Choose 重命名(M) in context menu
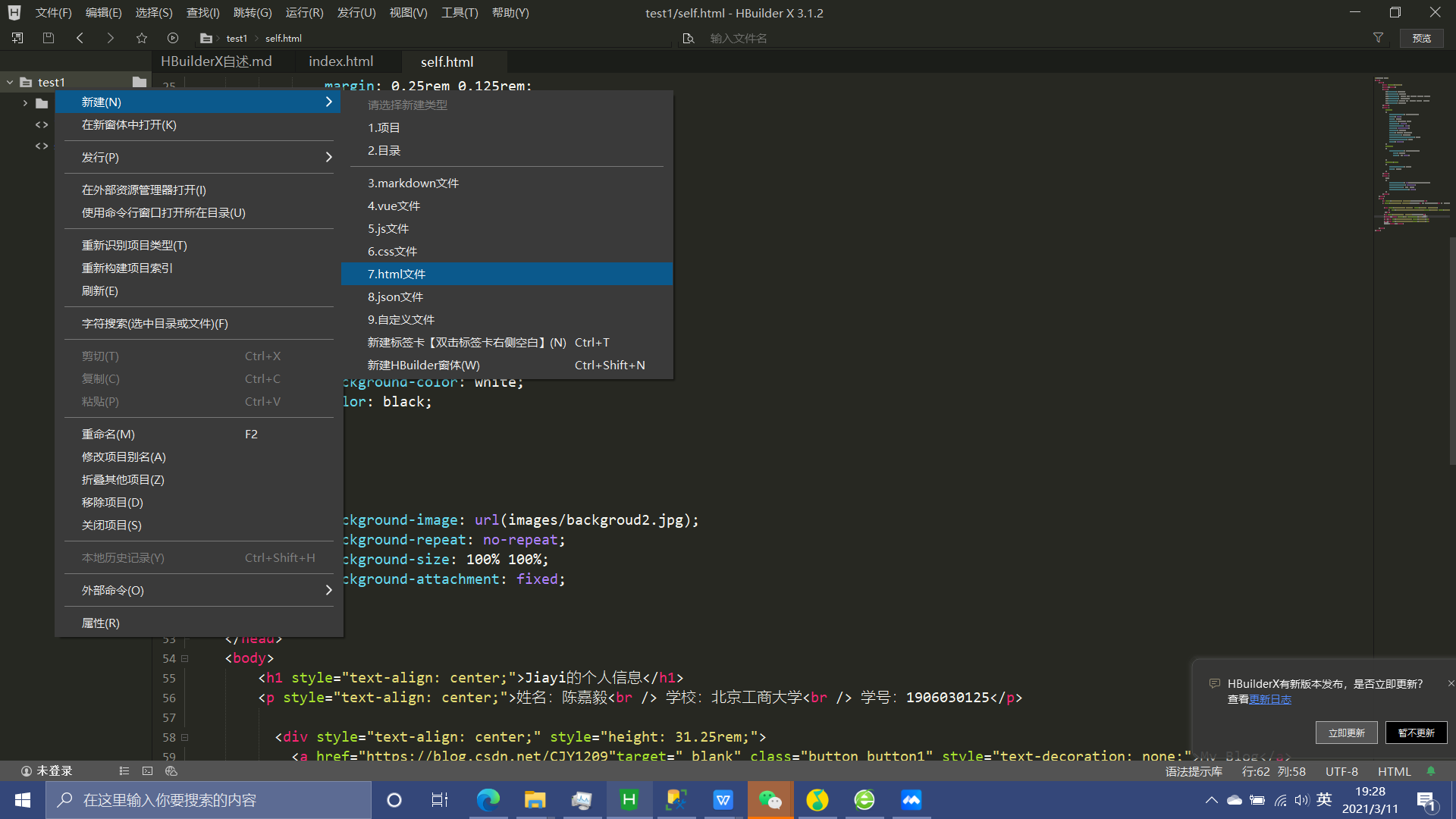Viewport: 1456px width, 819px height. click(x=108, y=434)
